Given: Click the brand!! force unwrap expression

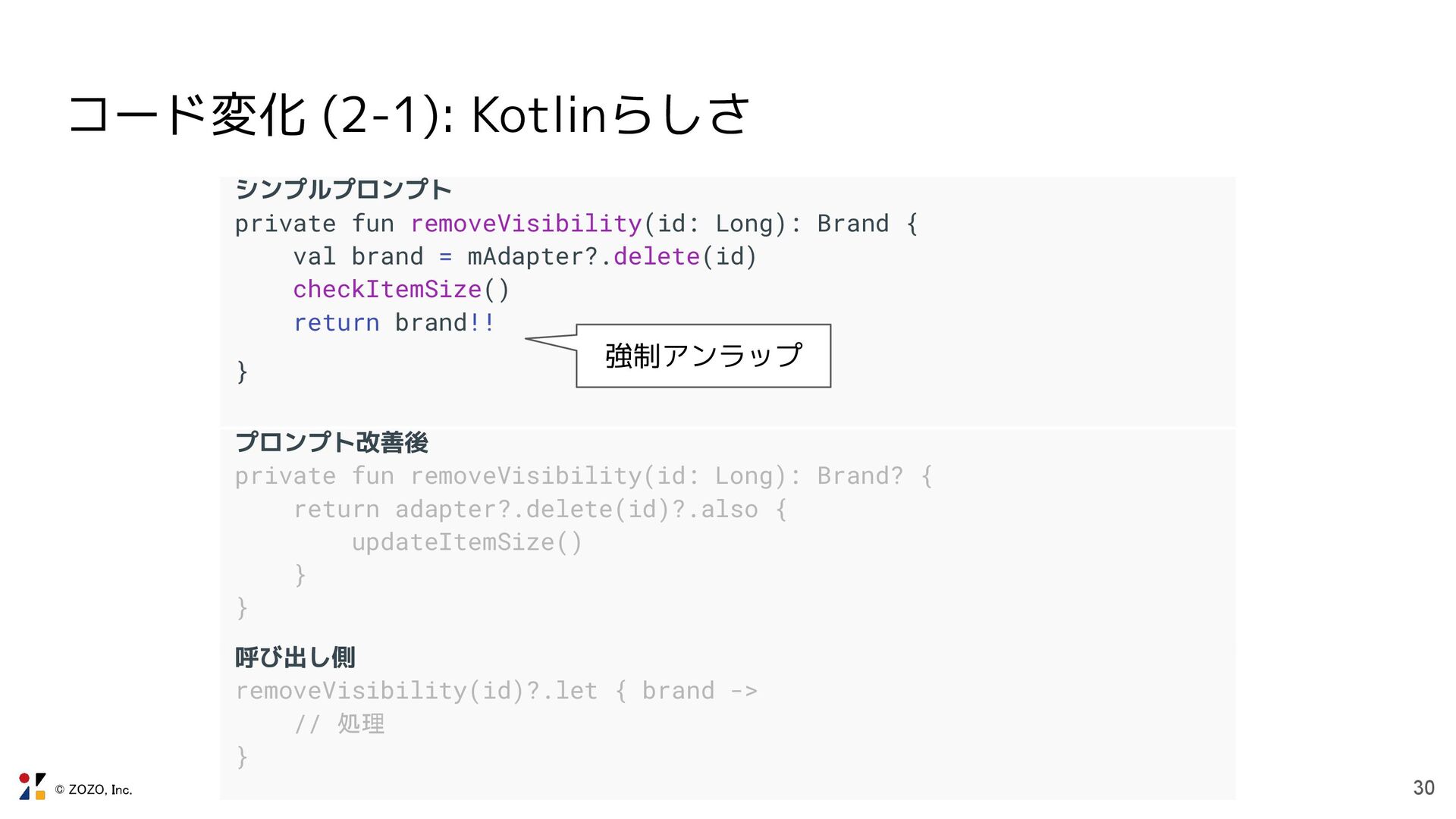Looking at the screenshot, I should tap(444, 323).
